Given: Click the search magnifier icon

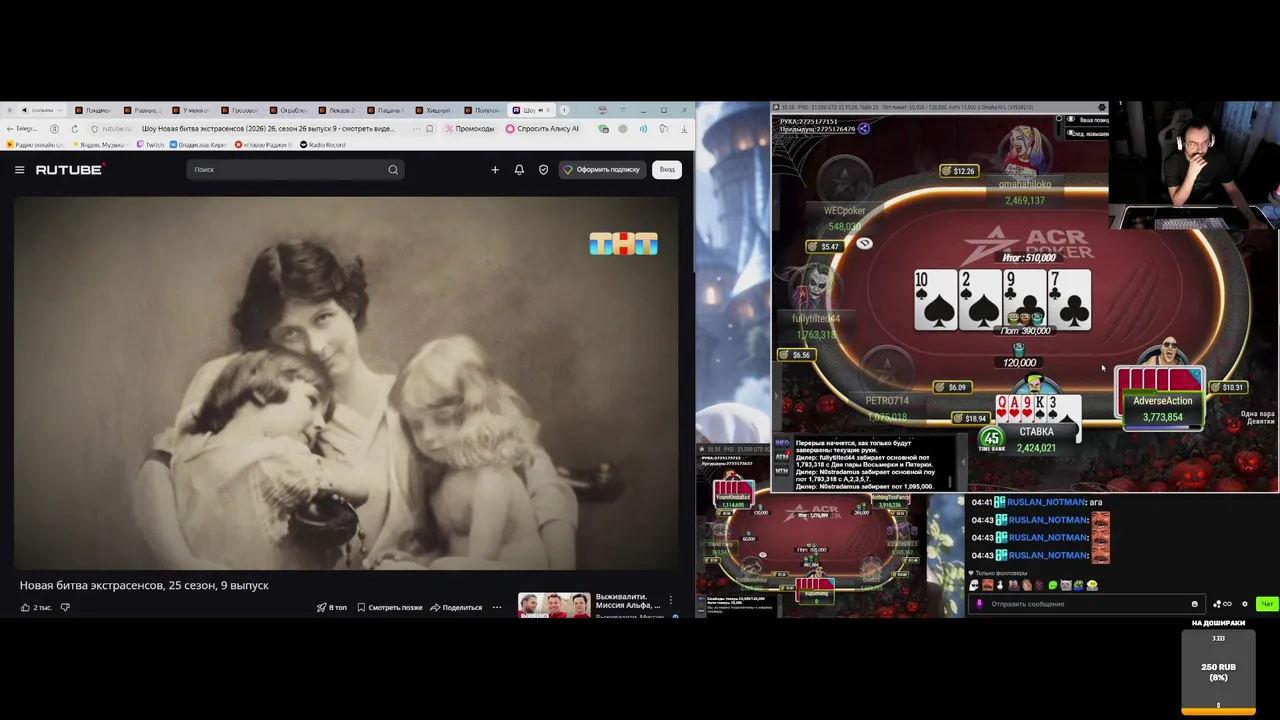Looking at the screenshot, I should click(393, 170).
